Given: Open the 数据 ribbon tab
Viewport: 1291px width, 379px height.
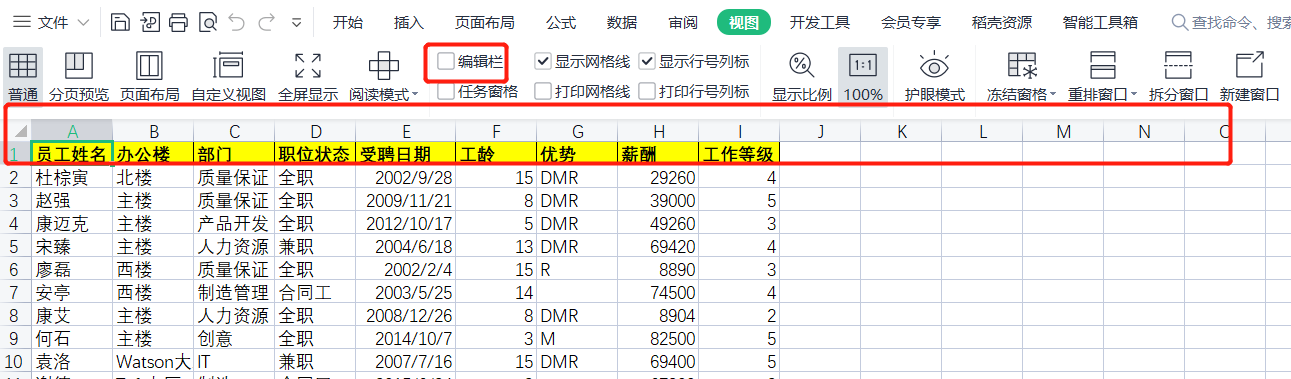Looking at the screenshot, I should click(622, 22).
